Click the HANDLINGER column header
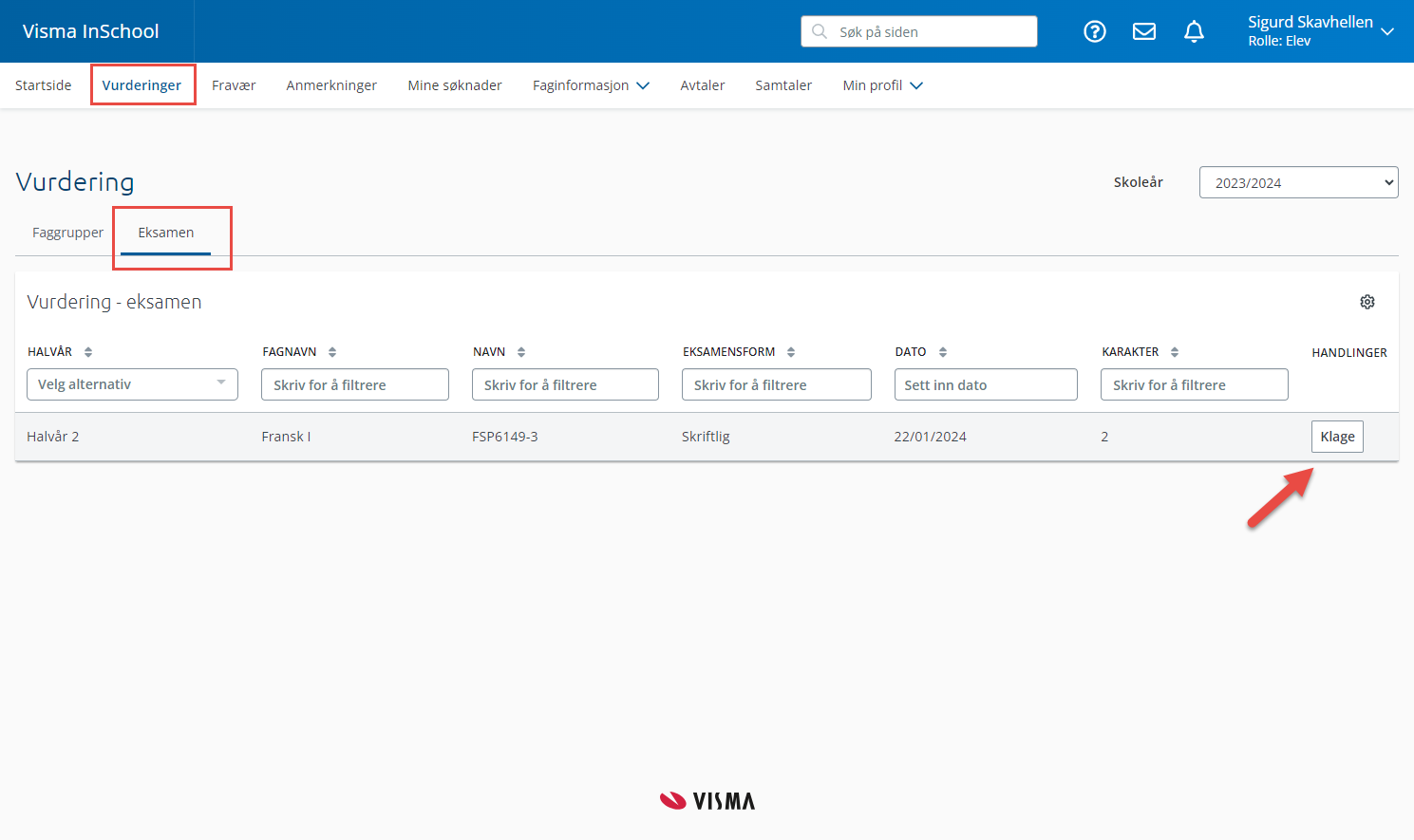 (x=1349, y=352)
